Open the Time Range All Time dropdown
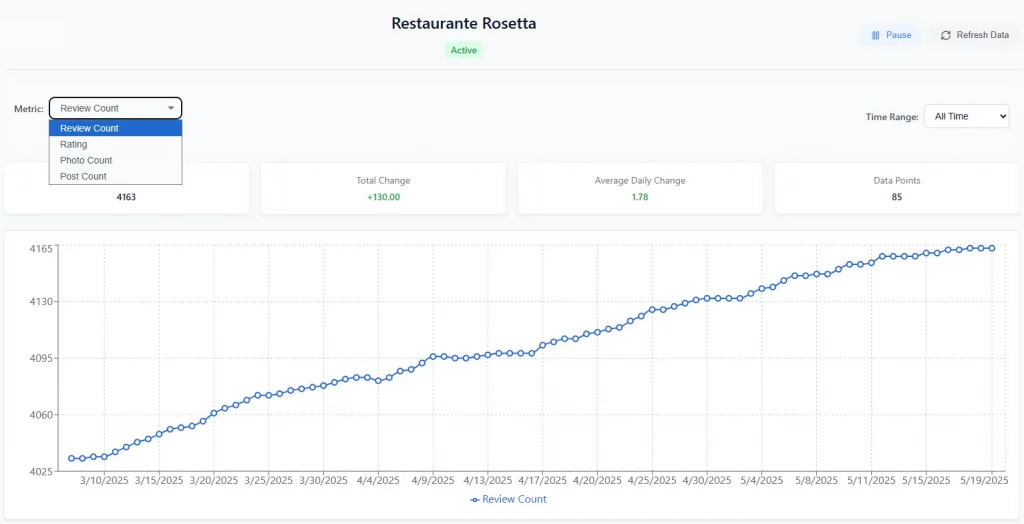 [x=967, y=116]
